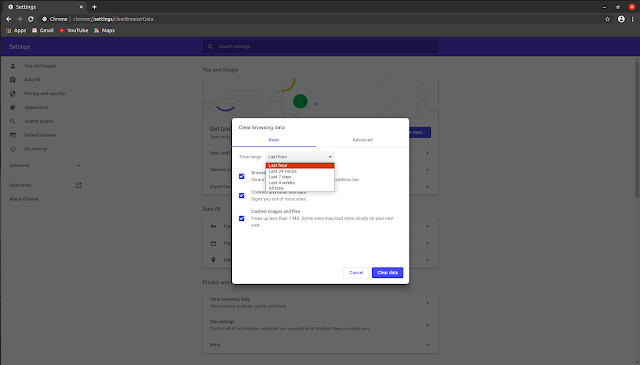Open the Clear browsing data row chevron
Viewport: 640px width, 365px height.
[x=427, y=303]
